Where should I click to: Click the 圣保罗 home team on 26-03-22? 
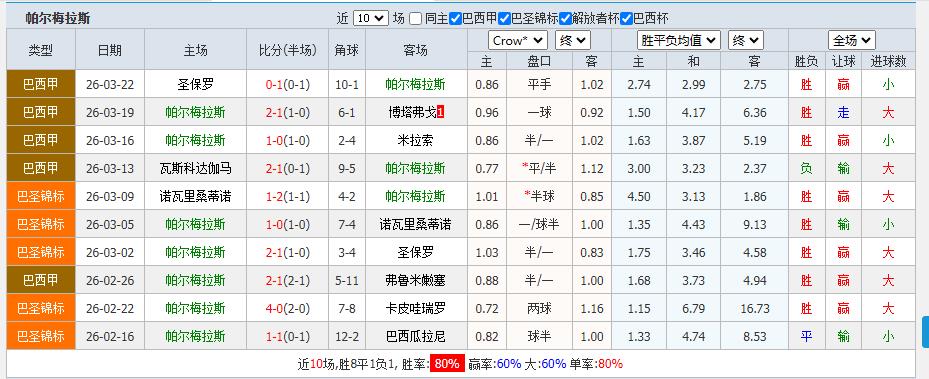(x=196, y=84)
